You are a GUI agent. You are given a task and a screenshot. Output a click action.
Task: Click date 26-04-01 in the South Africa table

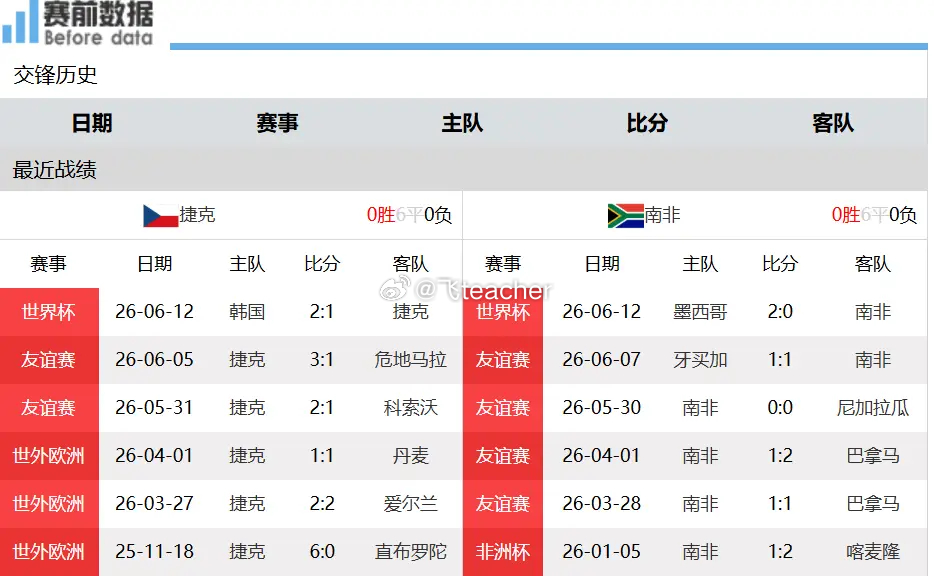tap(602, 456)
